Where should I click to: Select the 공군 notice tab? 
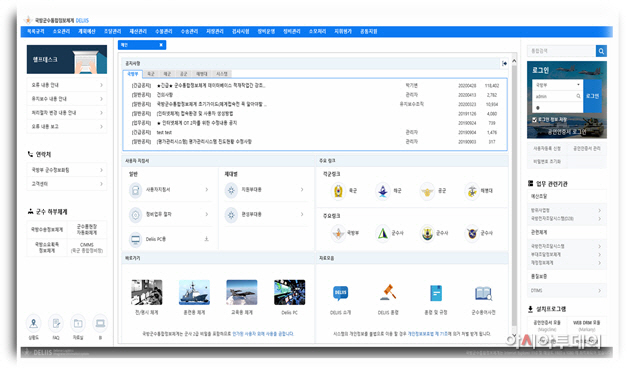pos(183,74)
